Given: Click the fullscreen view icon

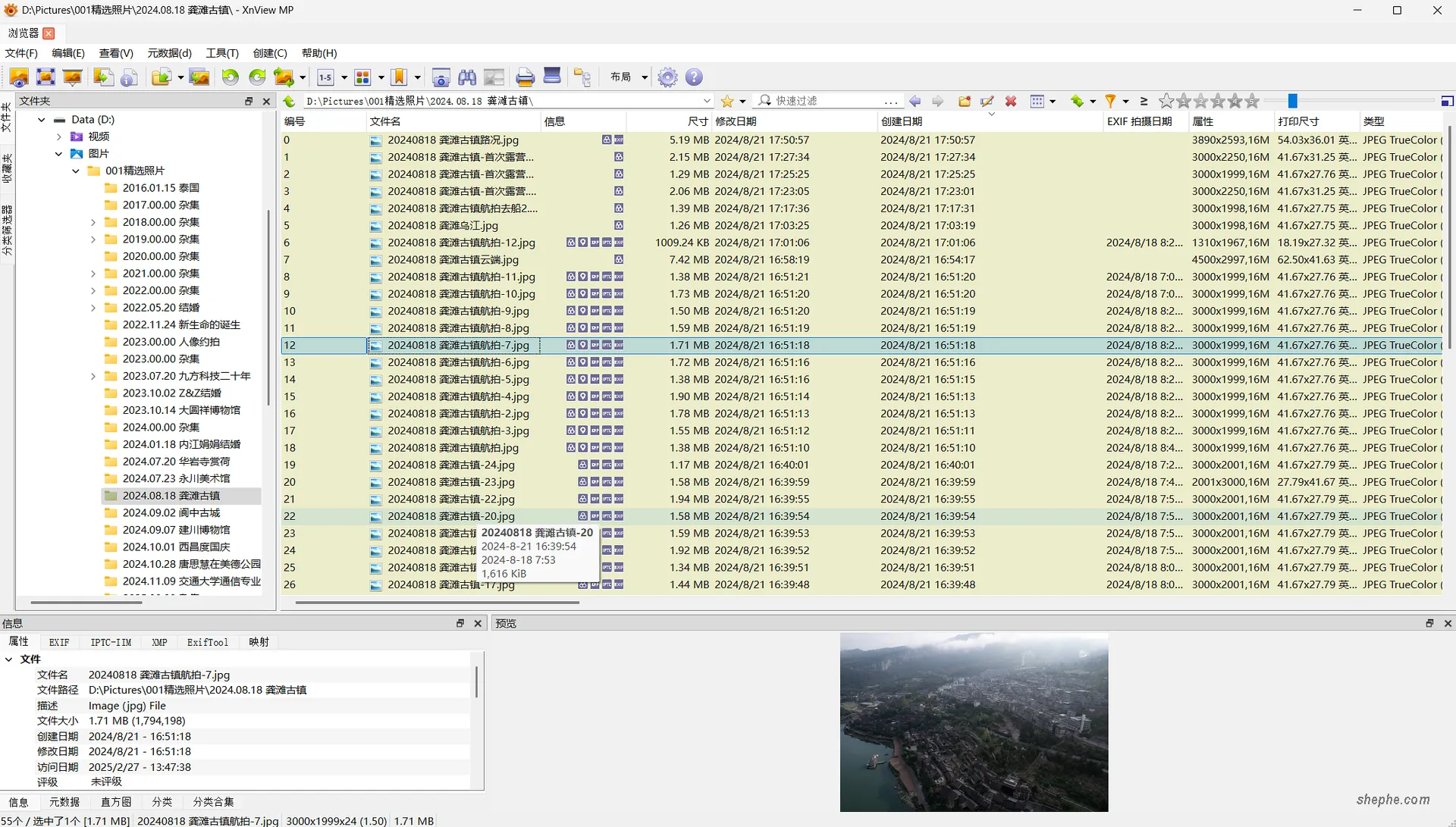Looking at the screenshot, I should [x=45, y=77].
